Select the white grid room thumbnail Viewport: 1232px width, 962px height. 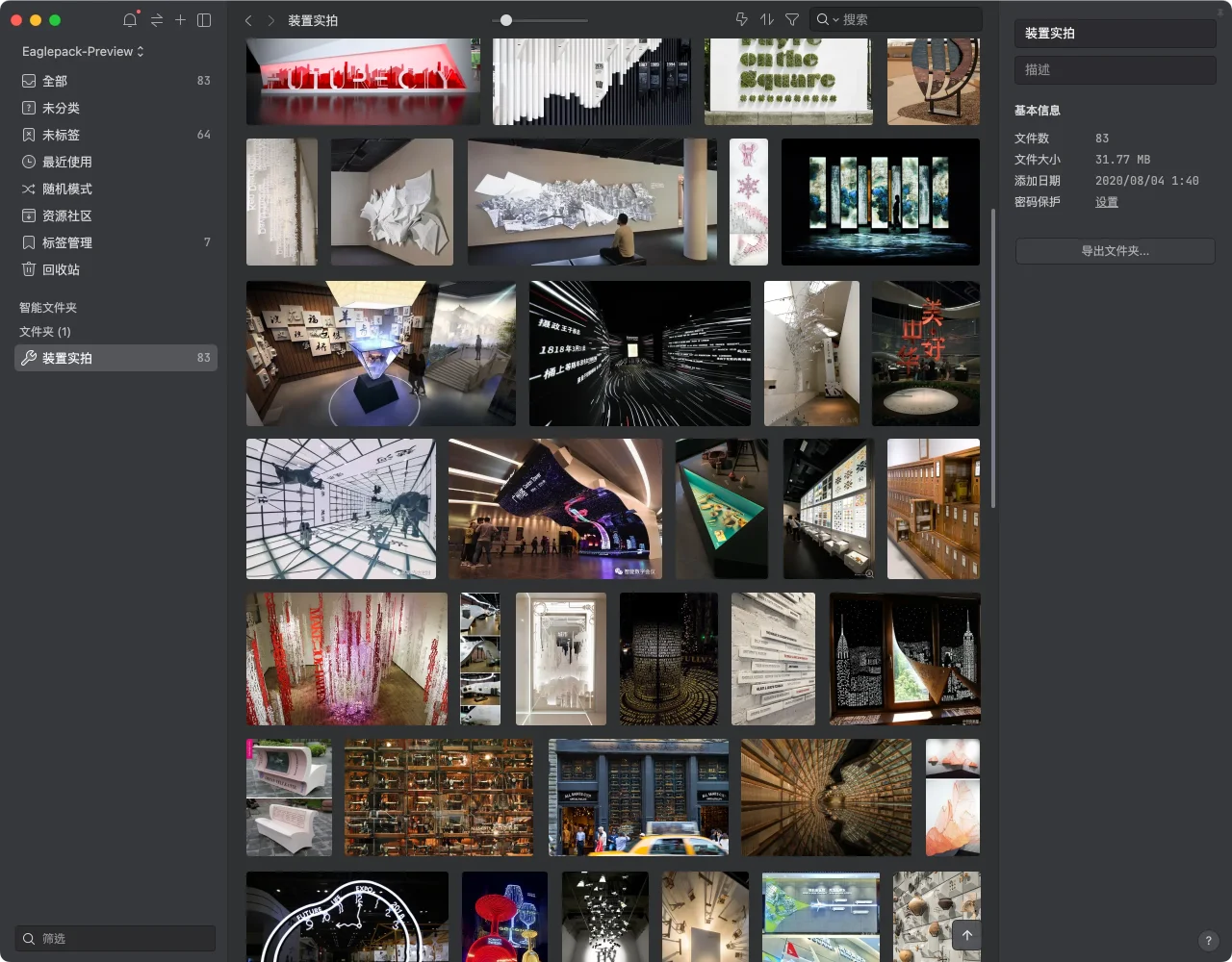pos(341,509)
